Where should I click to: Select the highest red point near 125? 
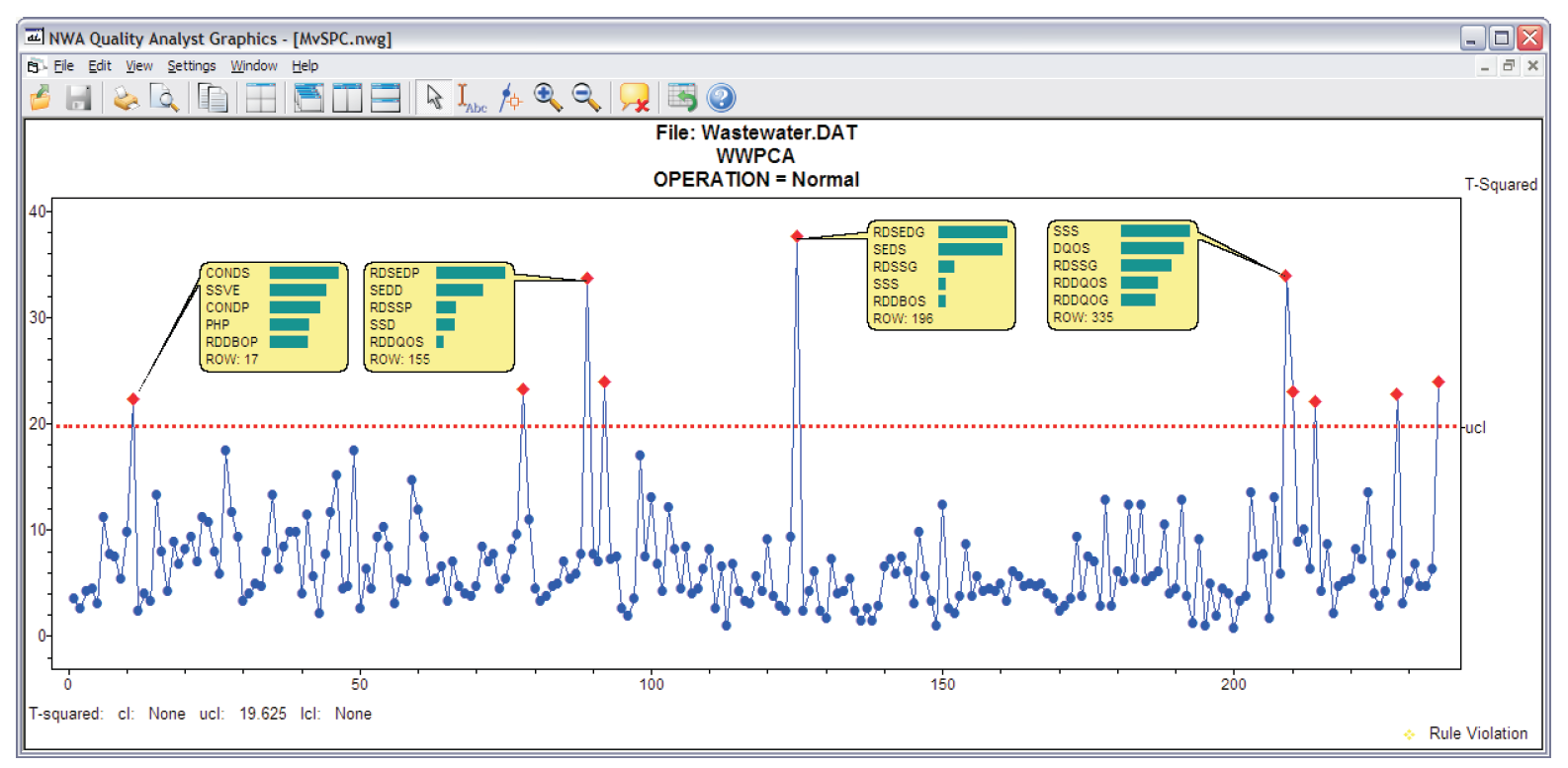[797, 236]
